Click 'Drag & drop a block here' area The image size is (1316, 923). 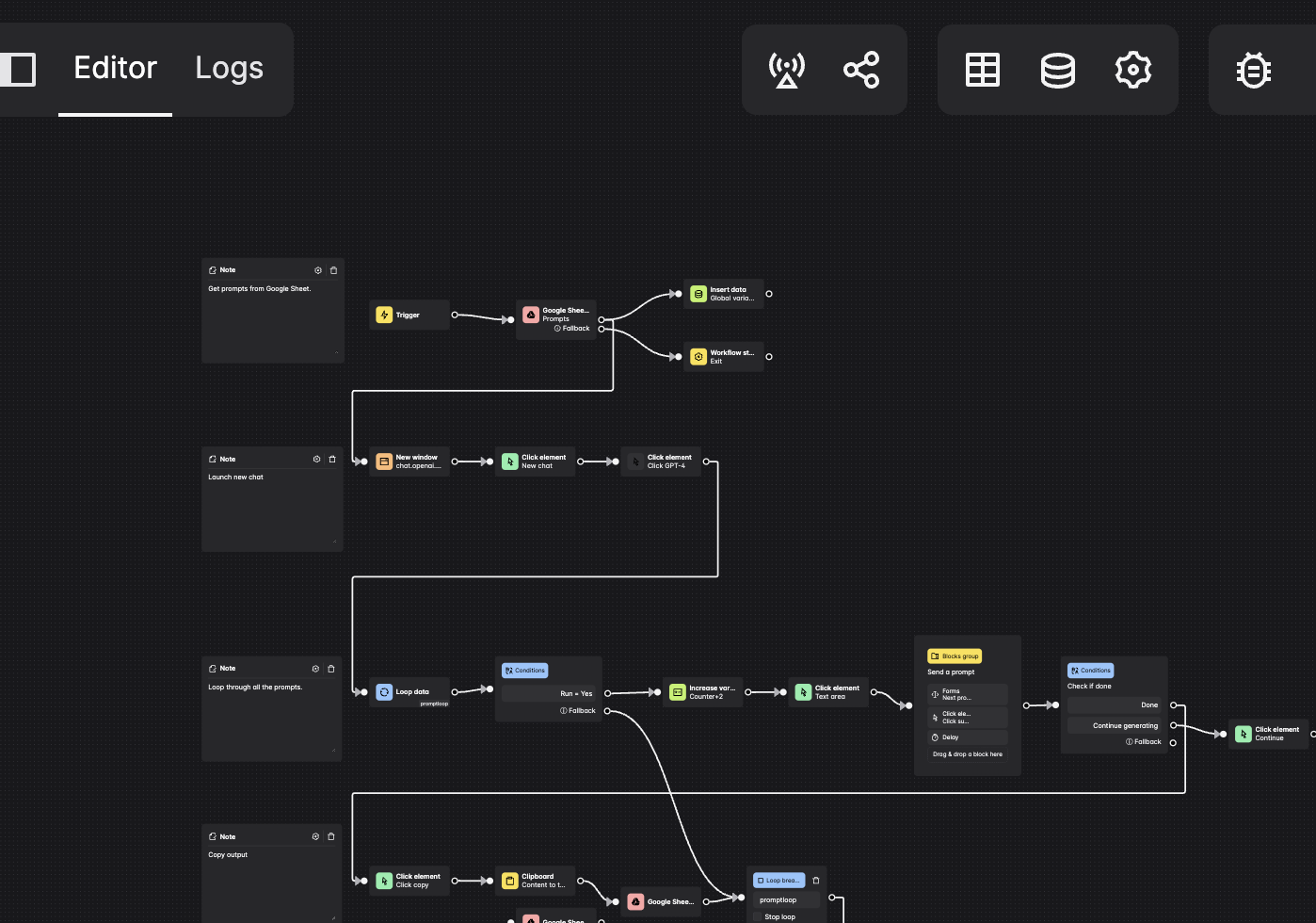(x=968, y=754)
